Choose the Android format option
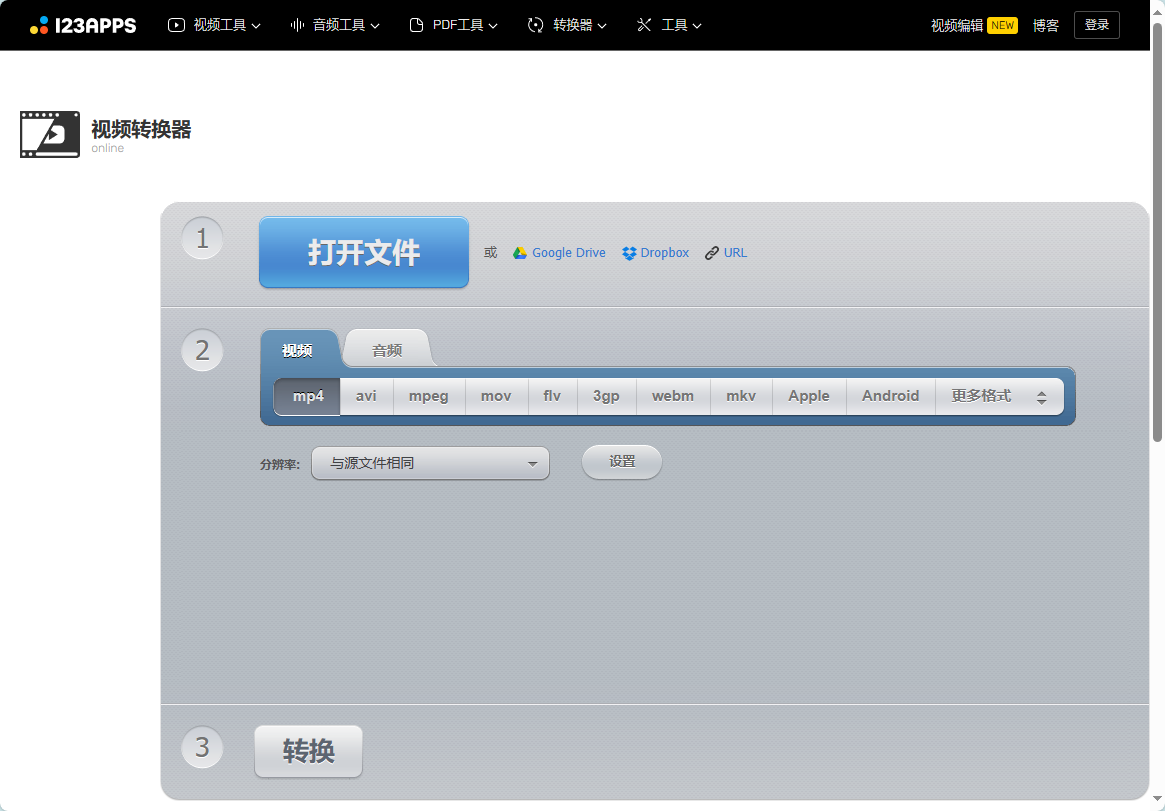This screenshot has width=1165, height=811. pyautogui.click(x=889, y=396)
